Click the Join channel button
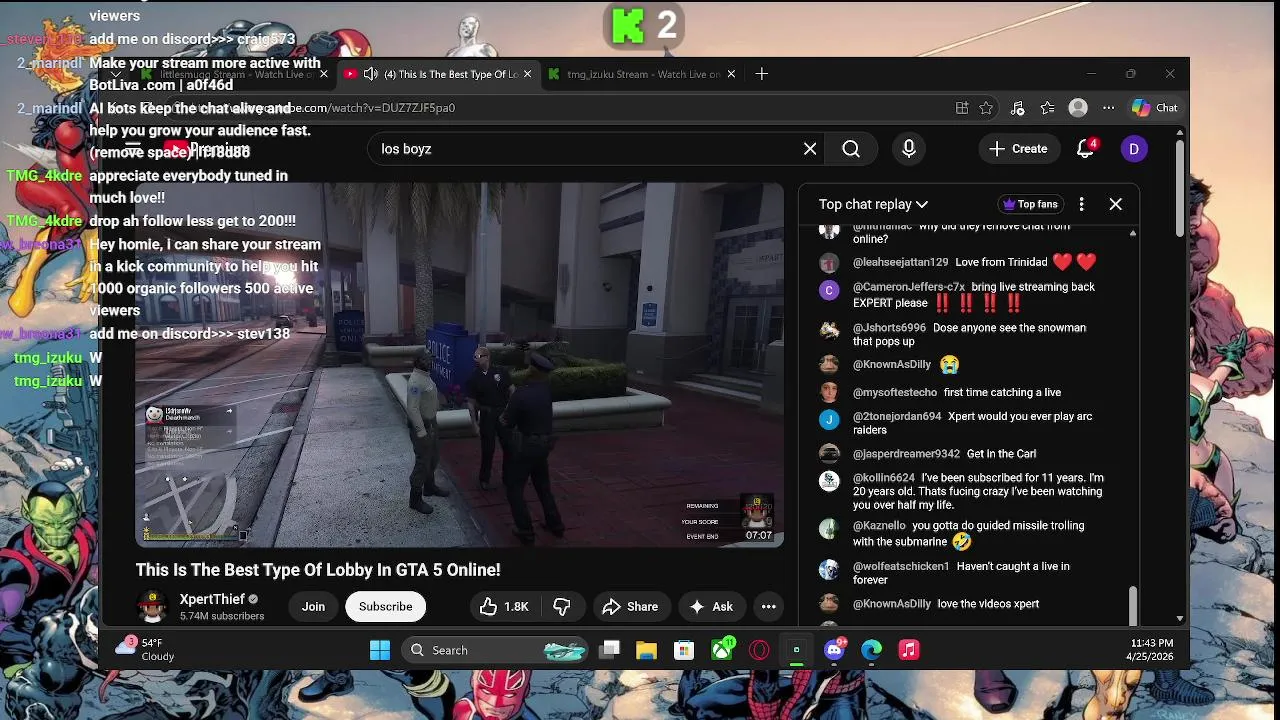 point(313,607)
